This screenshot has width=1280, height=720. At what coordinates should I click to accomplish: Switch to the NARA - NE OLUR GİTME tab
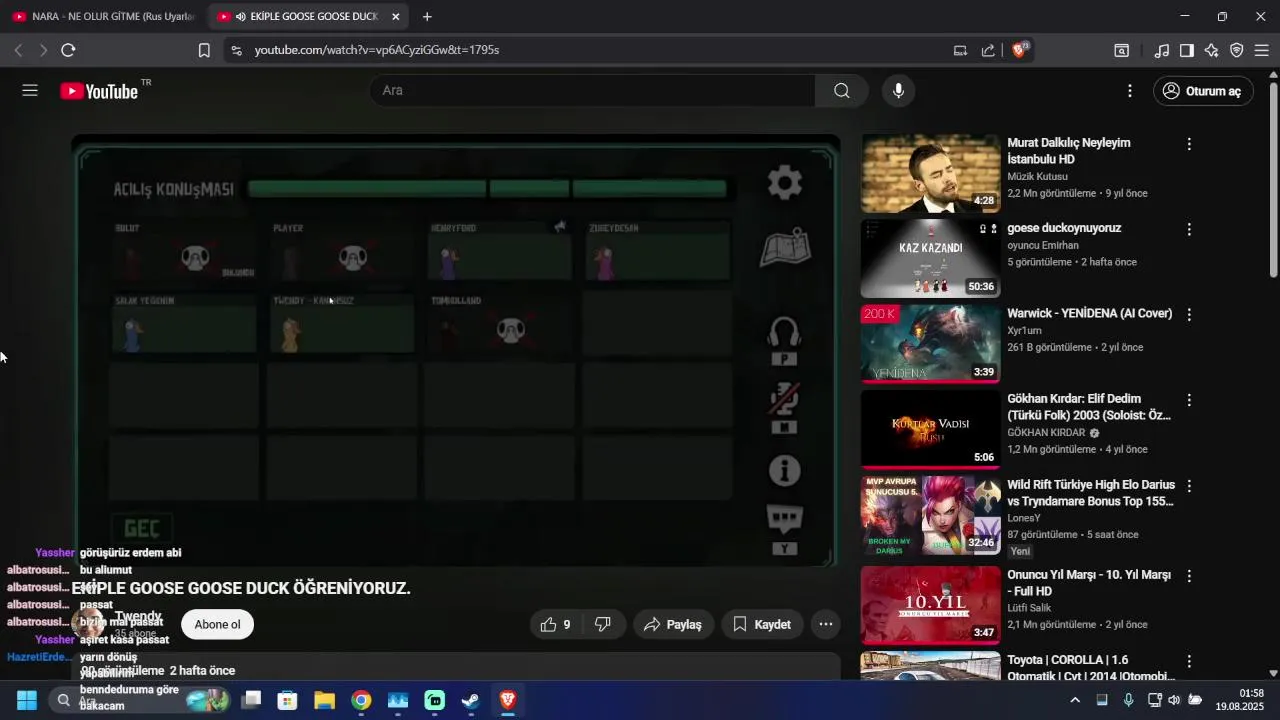(x=103, y=17)
